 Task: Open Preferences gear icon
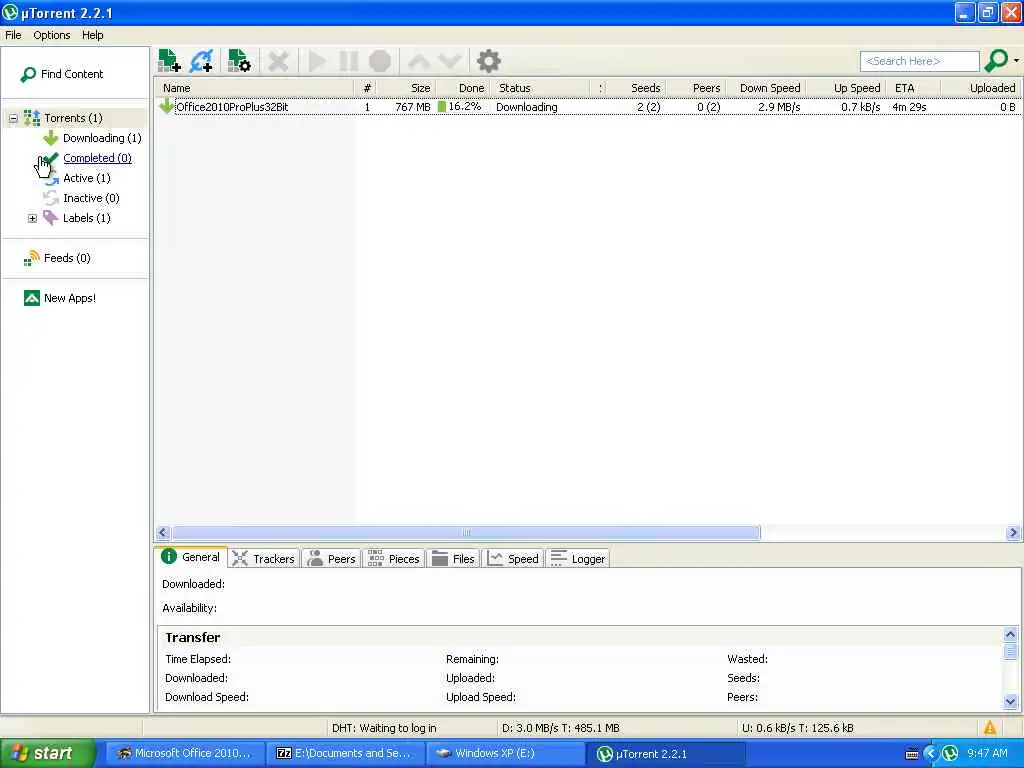point(488,61)
